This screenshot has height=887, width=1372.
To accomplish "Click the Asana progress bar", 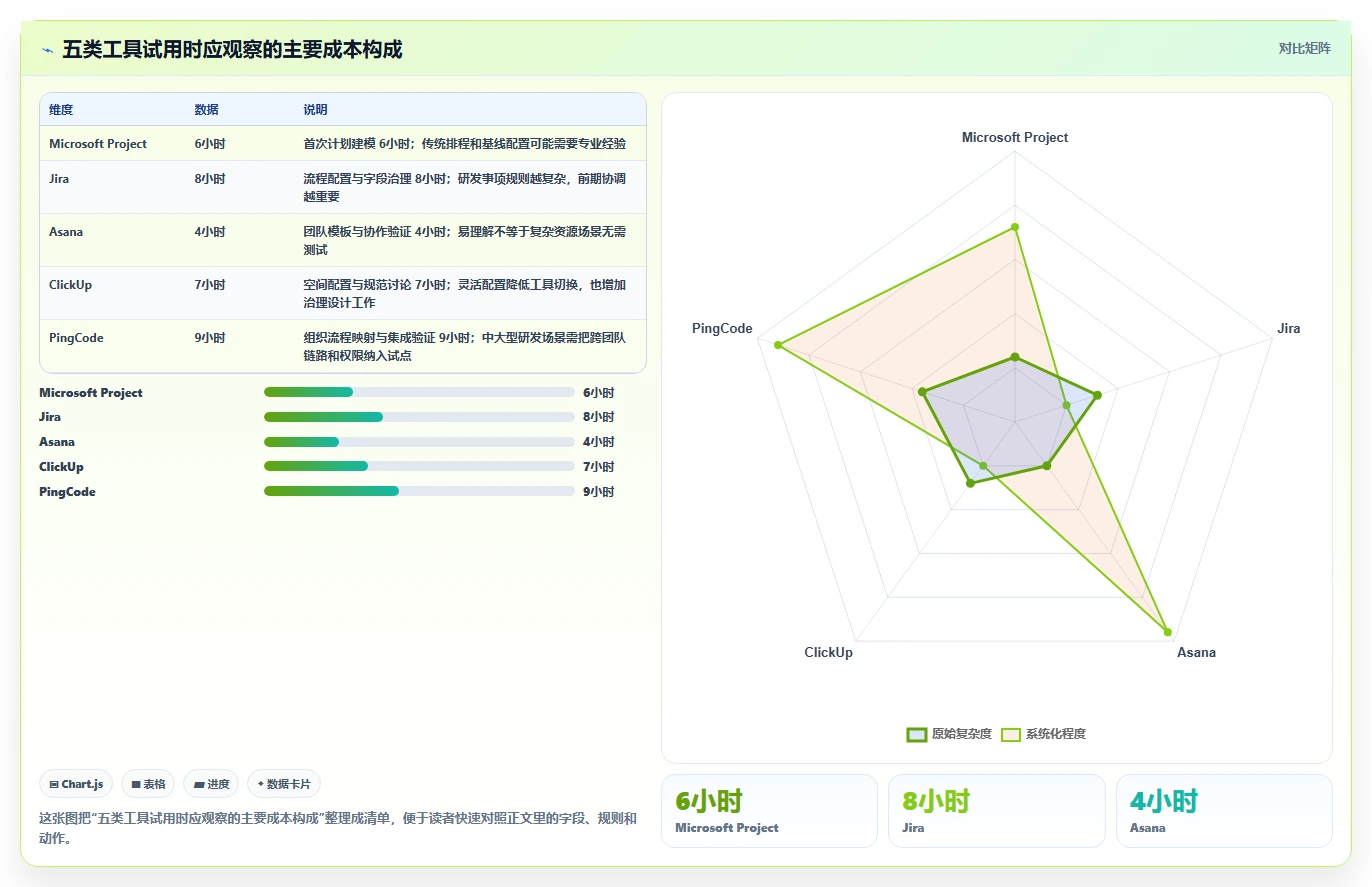I will tap(419, 442).
